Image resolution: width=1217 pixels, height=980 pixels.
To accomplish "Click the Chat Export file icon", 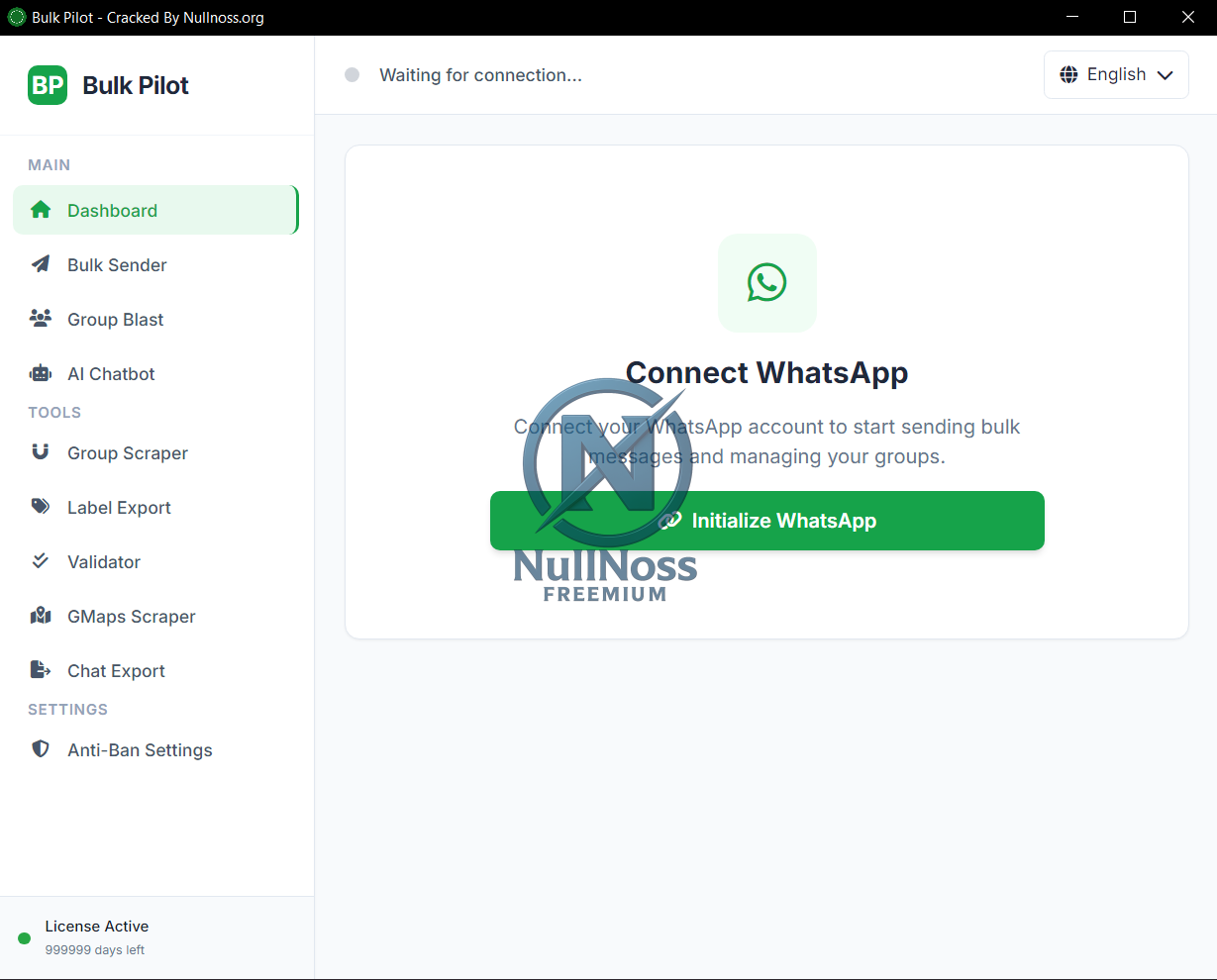I will tap(41, 670).
